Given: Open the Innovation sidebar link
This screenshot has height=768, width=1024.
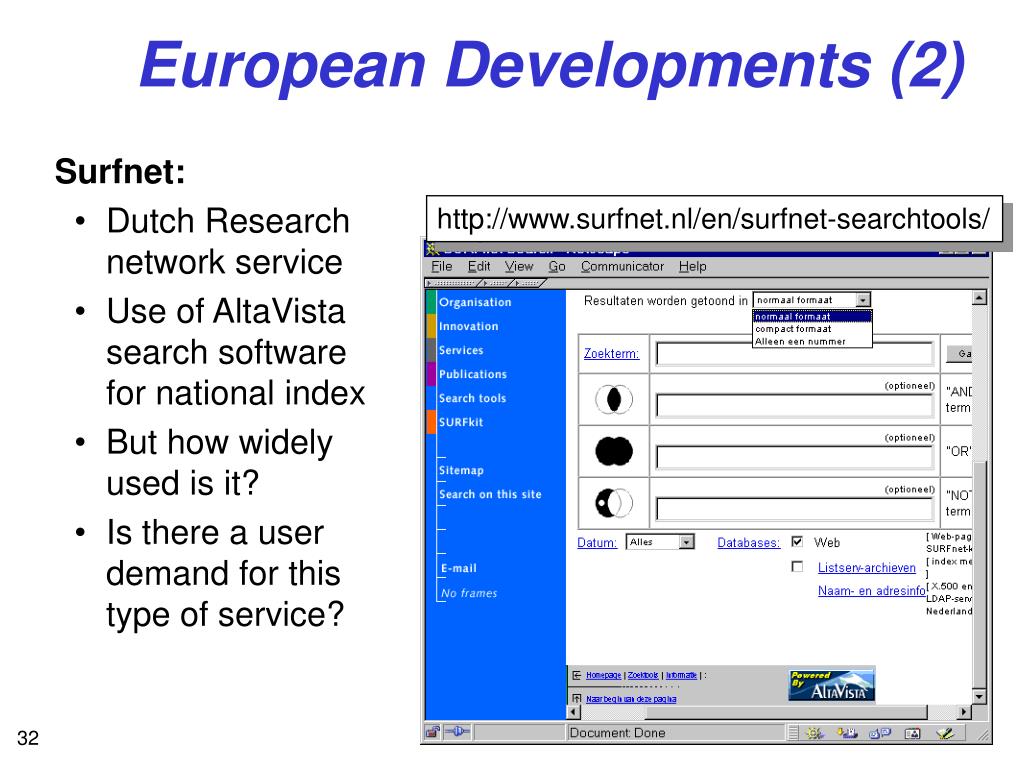Looking at the screenshot, I should (x=468, y=327).
